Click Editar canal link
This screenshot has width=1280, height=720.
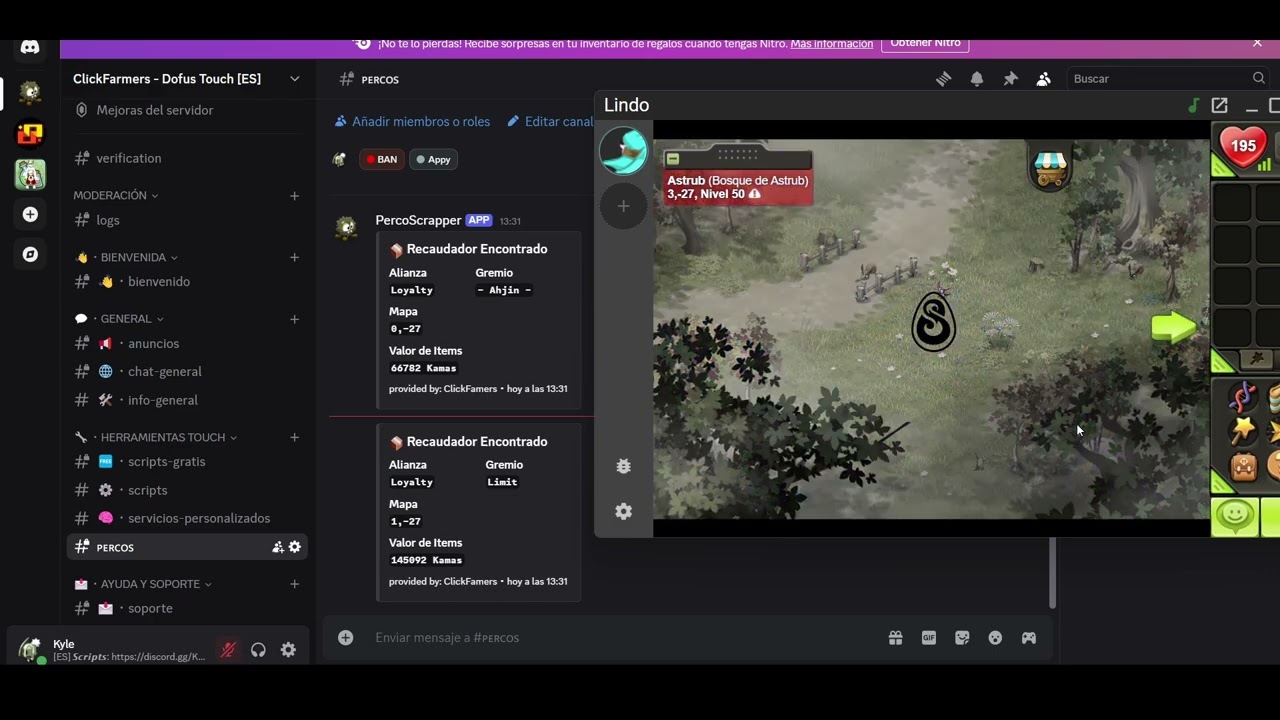(x=550, y=121)
